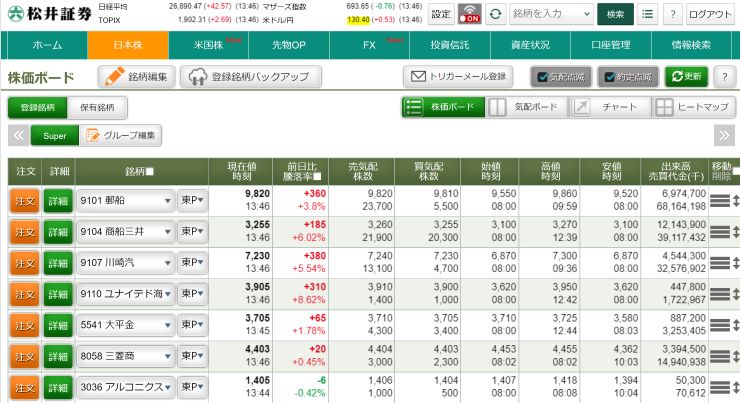Click the left double-arrow group navigation

pyautogui.click(x=18, y=136)
